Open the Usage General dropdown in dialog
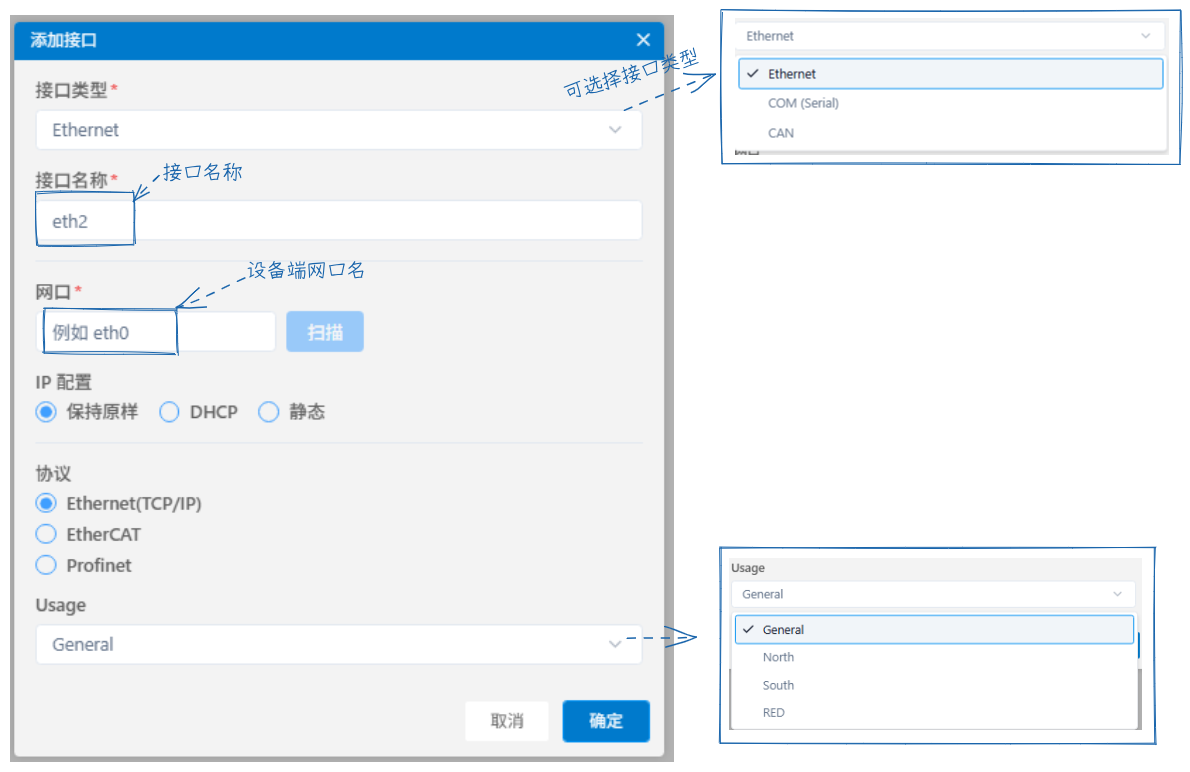This screenshot has width=1190, height=772. click(x=338, y=644)
